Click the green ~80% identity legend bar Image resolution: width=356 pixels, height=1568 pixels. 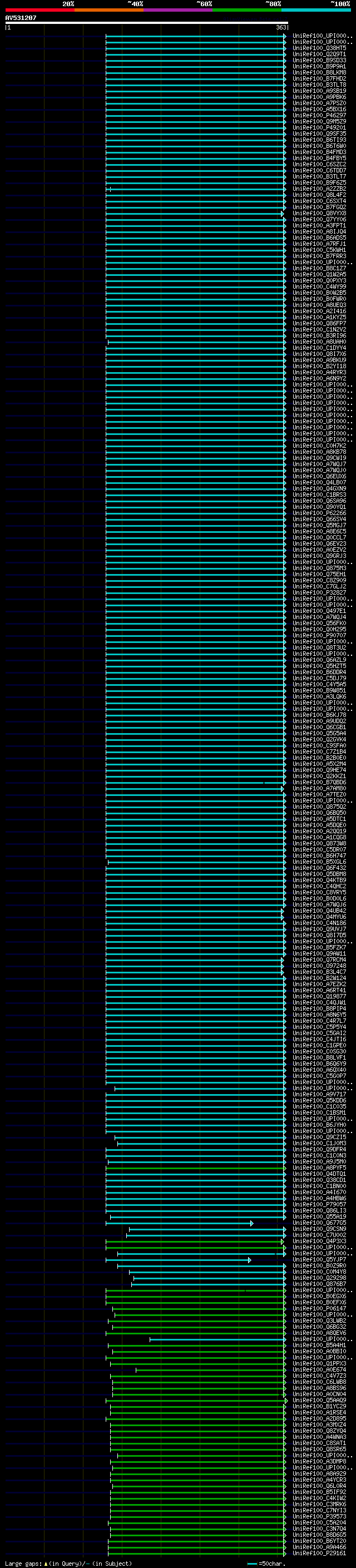[x=247, y=10]
